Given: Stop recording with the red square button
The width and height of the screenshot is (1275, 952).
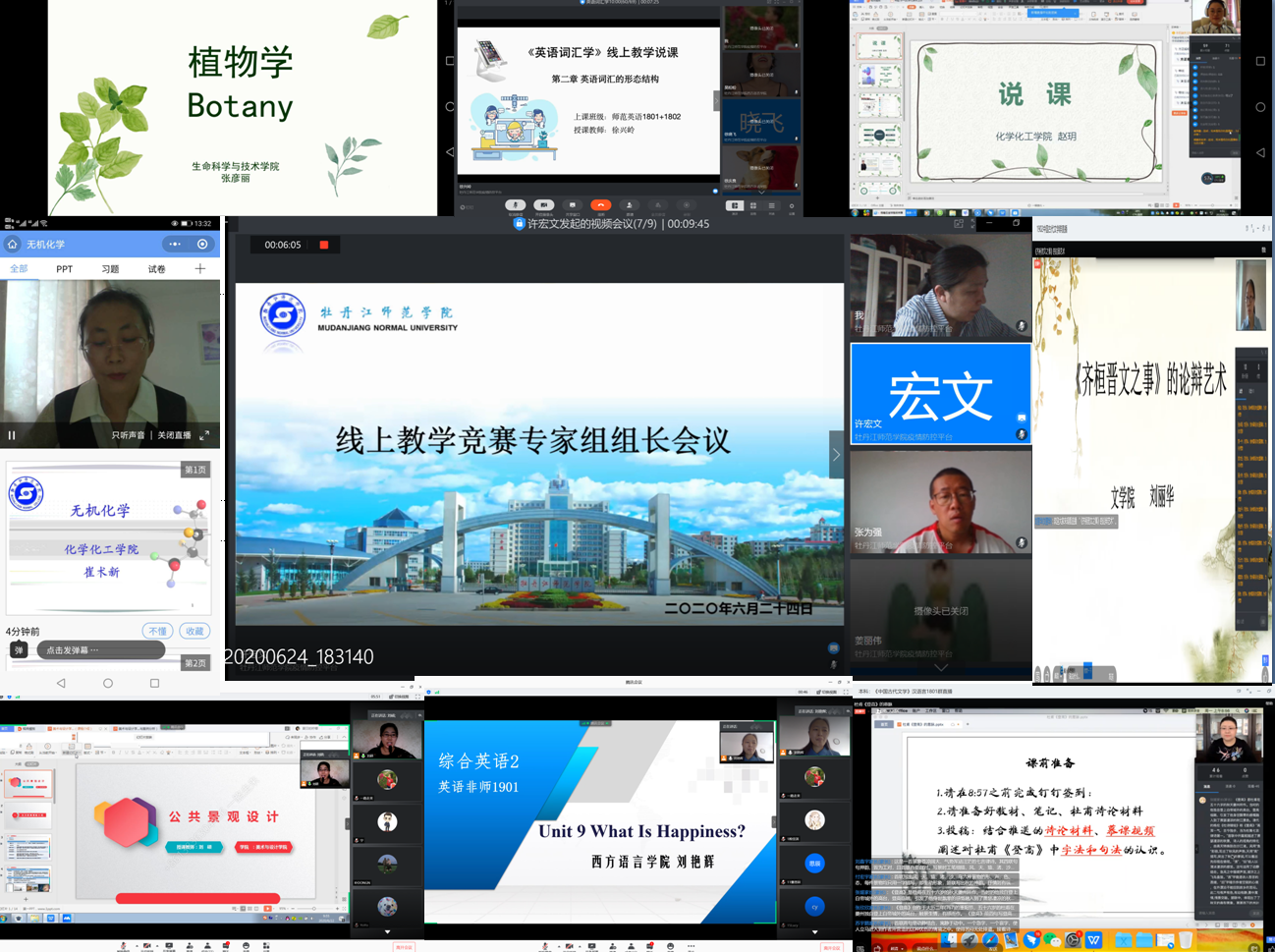Looking at the screenshot, I should click(323, 245).
